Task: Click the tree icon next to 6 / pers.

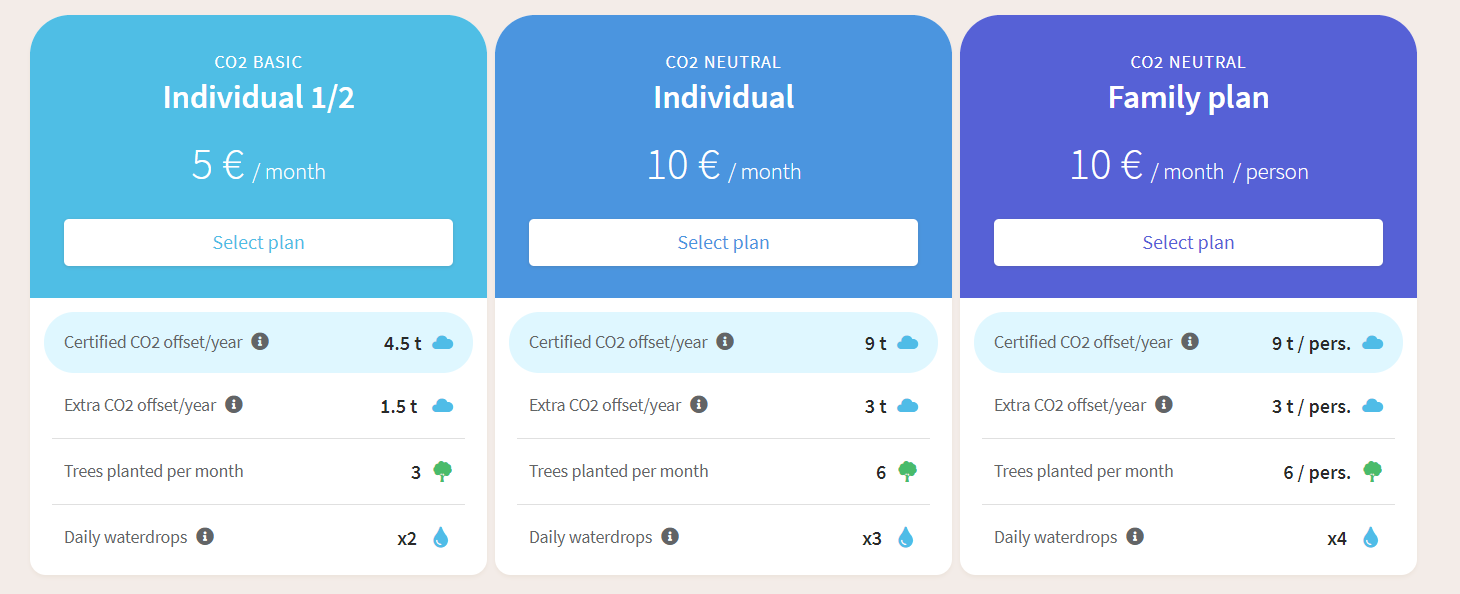Action: (1372, 471)
